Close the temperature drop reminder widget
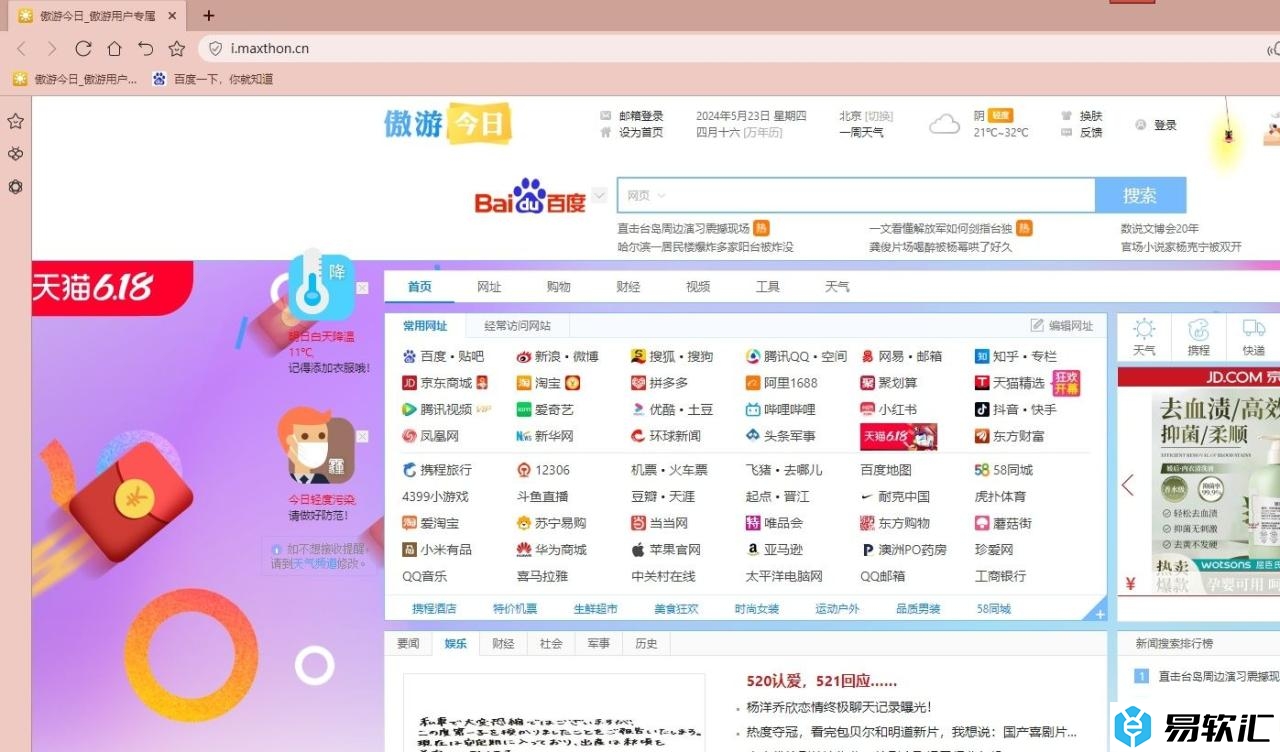Image resolution: width=1280 pixels, height=752 pixels. click(362, 288)
